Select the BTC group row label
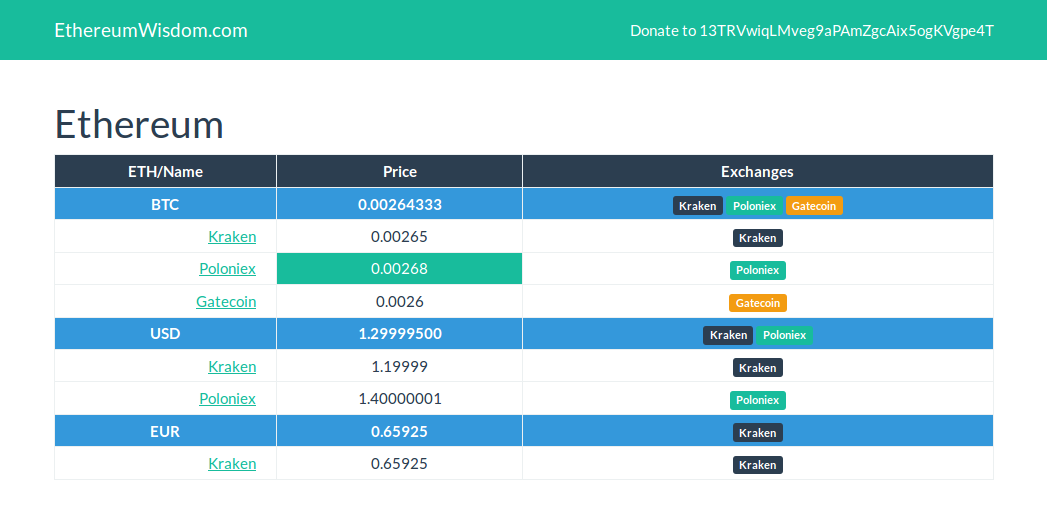This screenshot has width=1047, height=521. pyautogui.click(x=166, y=204)
